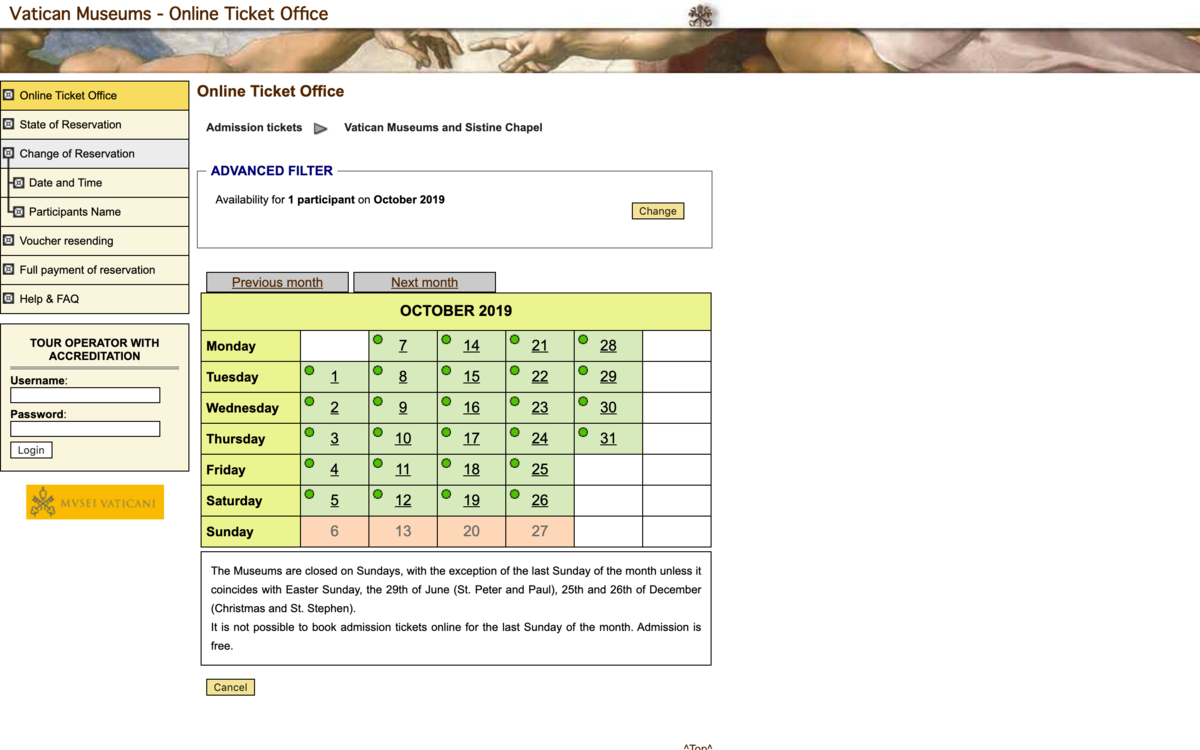Open the Online Ticket Office menu item
Image resolution: width=1200 pixels, height=750 pixels.
click(x=95, y=95)
